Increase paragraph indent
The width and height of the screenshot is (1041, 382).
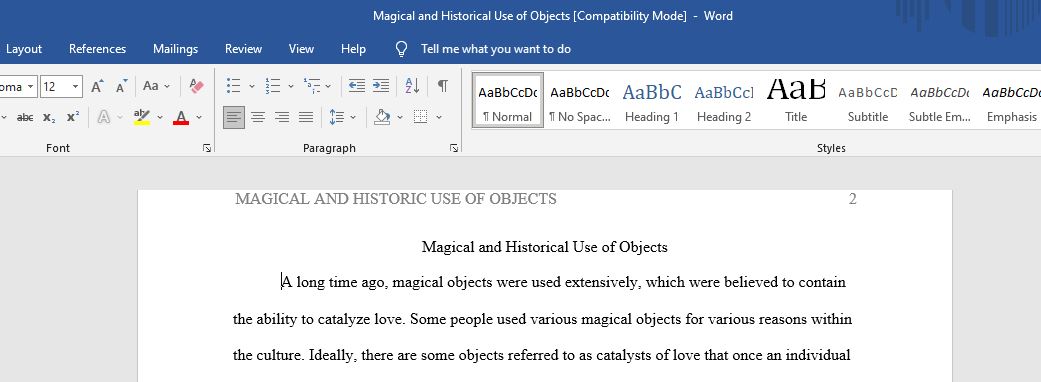381,86
